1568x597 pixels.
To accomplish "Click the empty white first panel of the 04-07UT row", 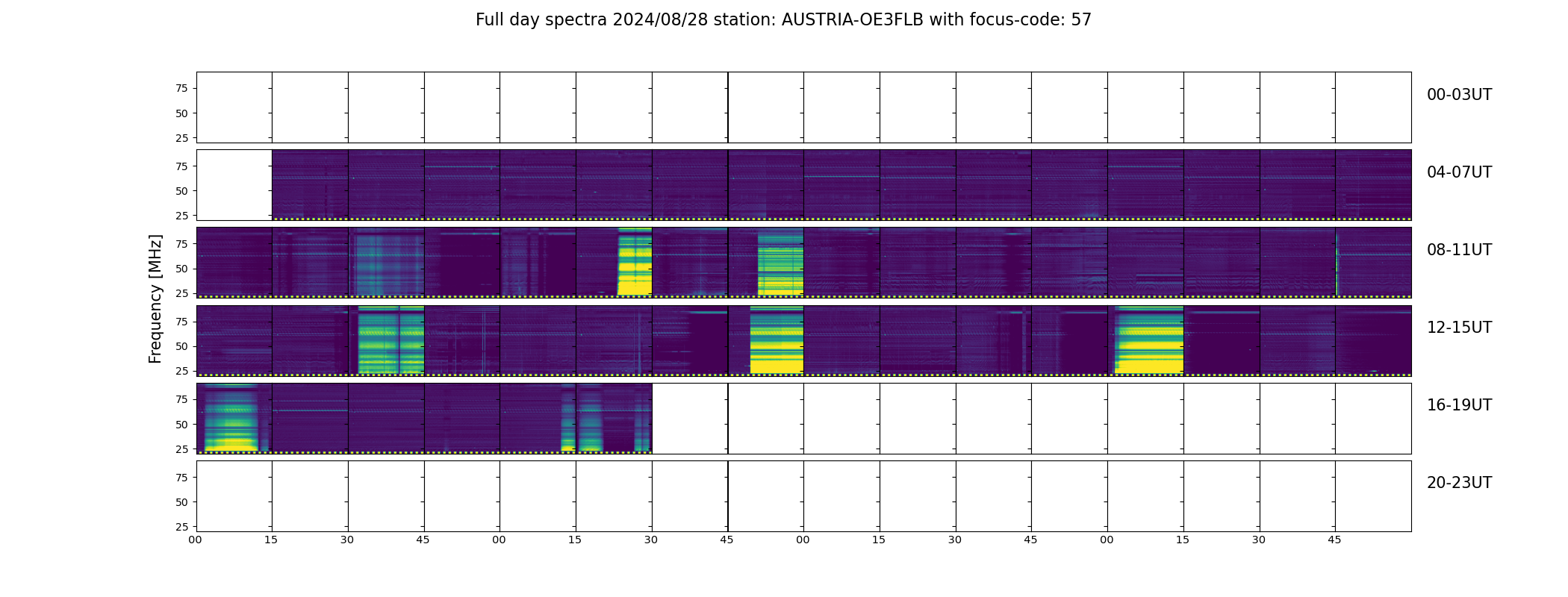I will (234, 185).
